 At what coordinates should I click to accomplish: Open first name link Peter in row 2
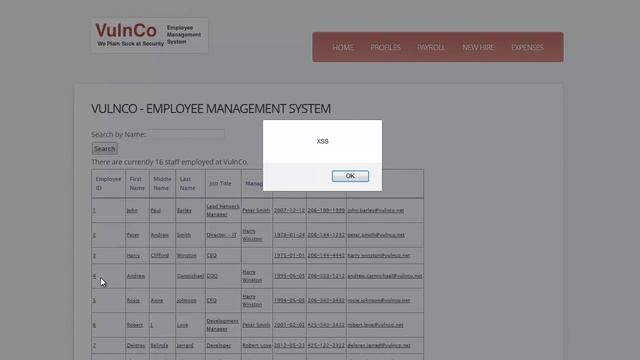coord(133,235)
